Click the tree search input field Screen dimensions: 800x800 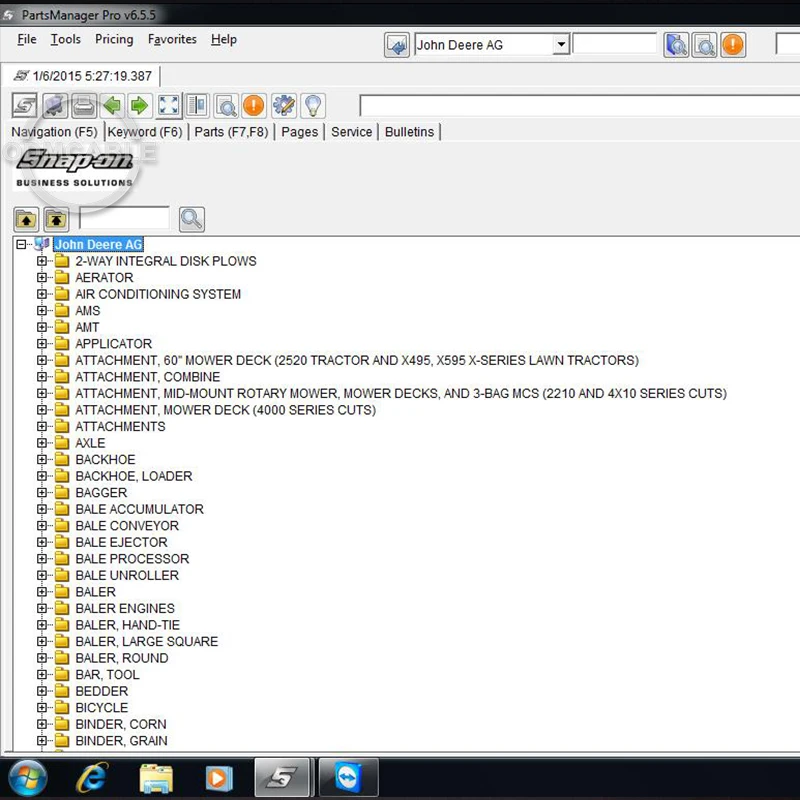tap(124, 218)
